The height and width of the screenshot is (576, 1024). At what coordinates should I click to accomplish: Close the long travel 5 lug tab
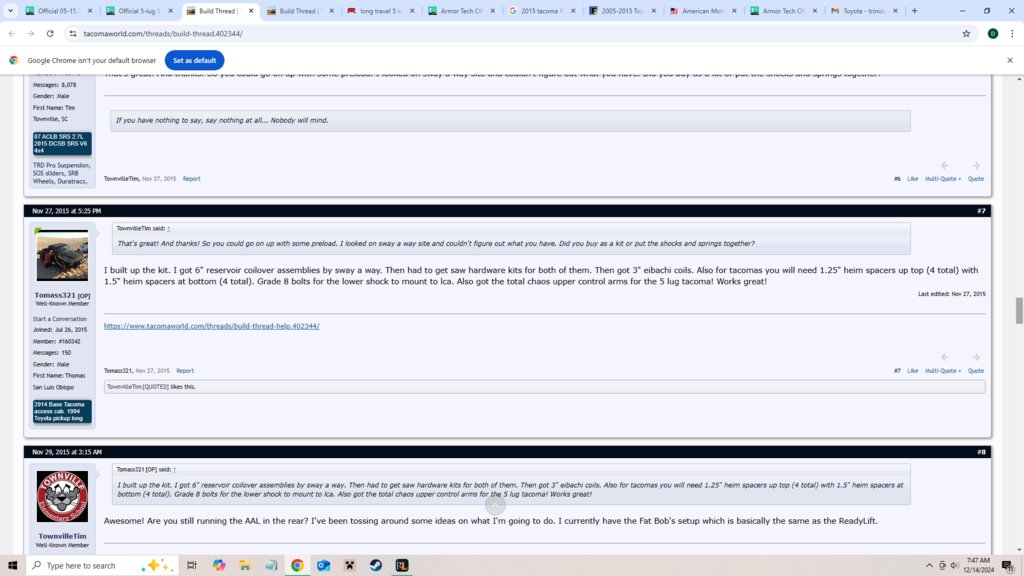412,10
